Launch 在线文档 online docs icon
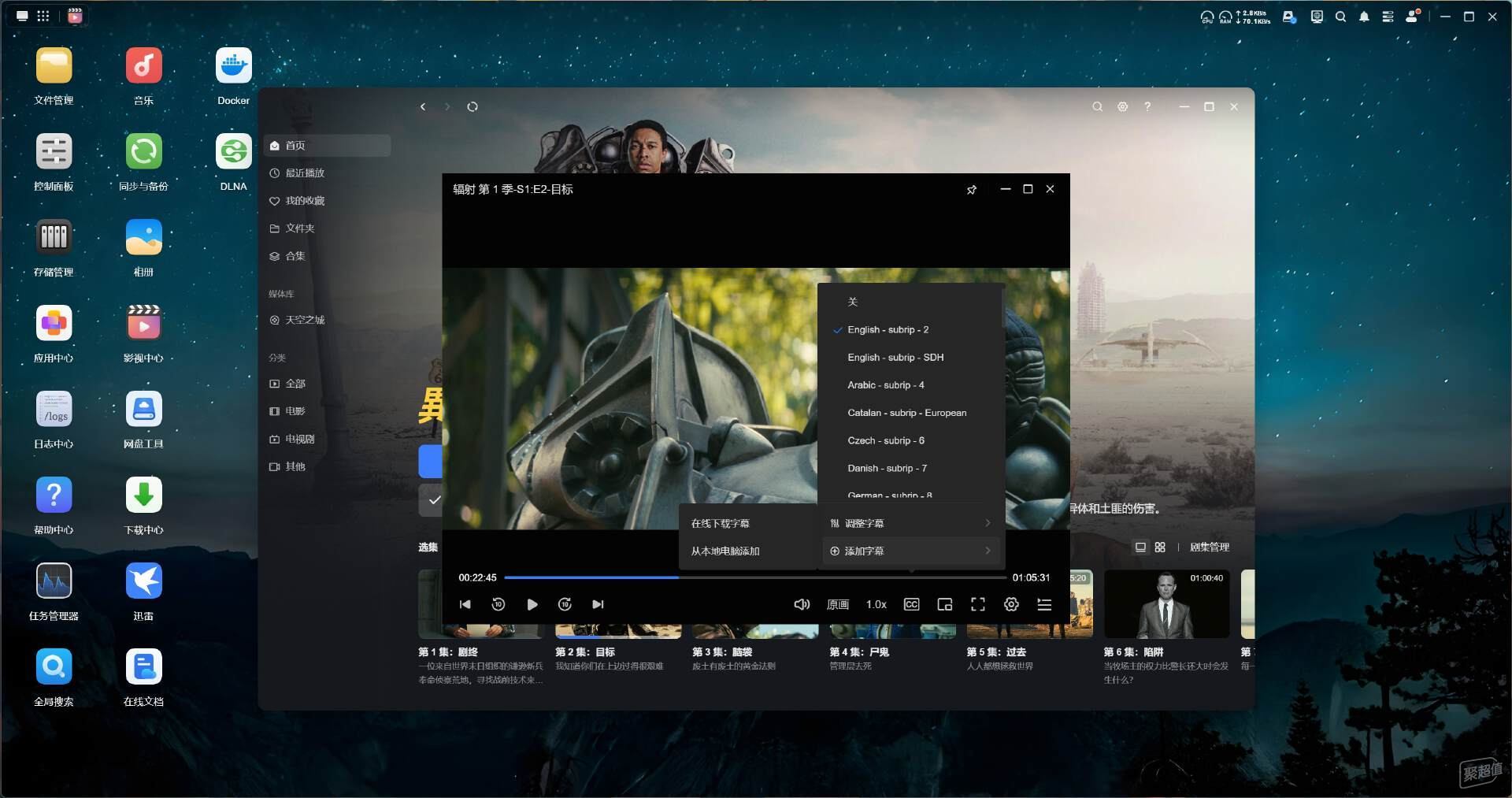The width and height of the screenshot is (1512, 798). point(143,667)
